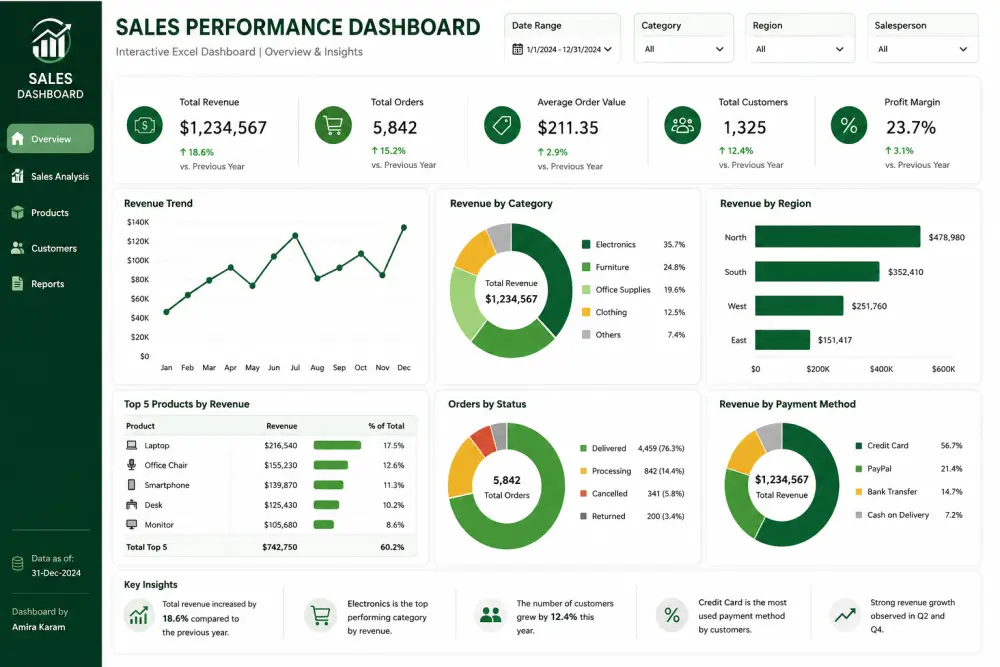Click the Credit Card legend entry
The image size is (1000, 667).
pos(909,446)
